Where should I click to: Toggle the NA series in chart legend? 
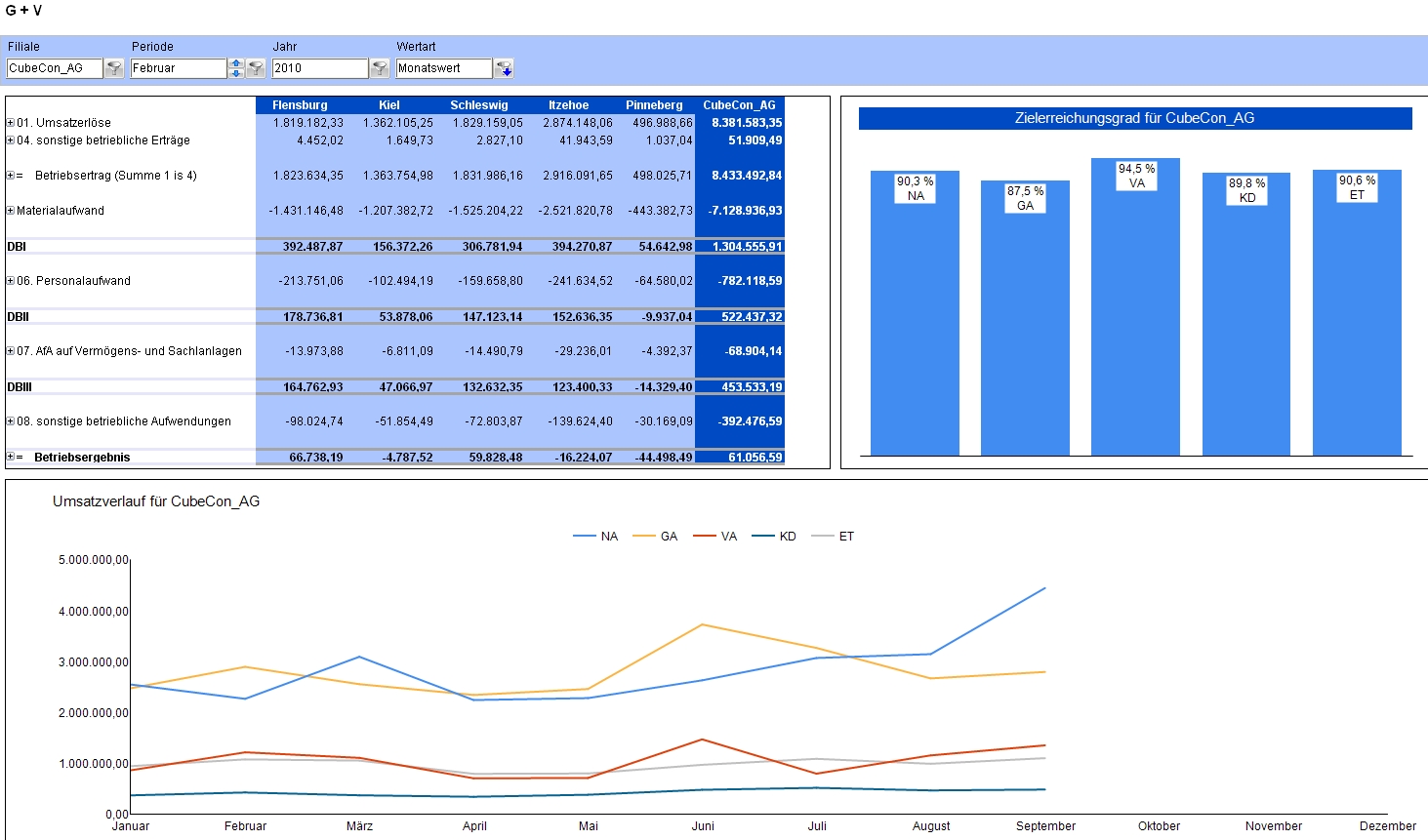point(596,537)
